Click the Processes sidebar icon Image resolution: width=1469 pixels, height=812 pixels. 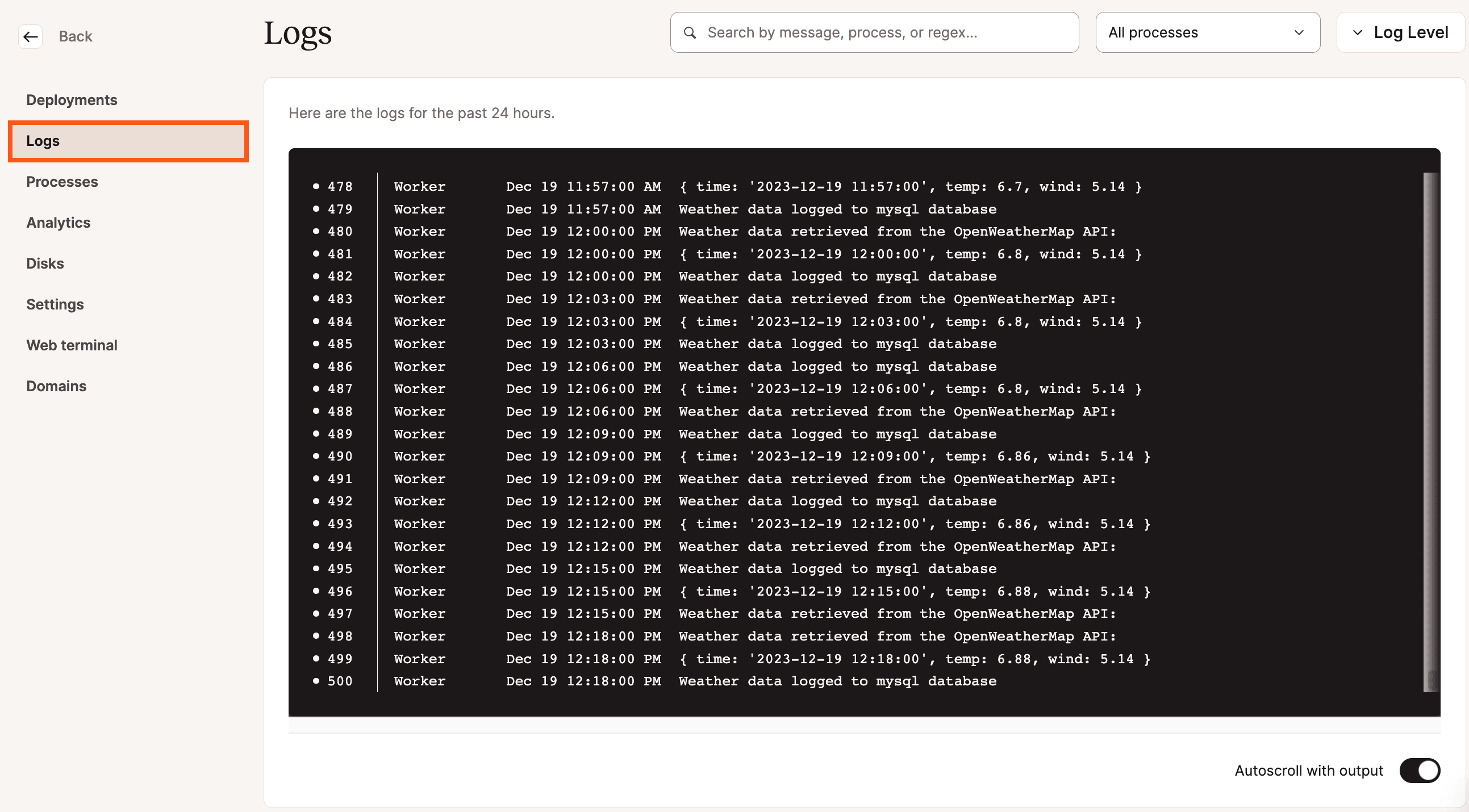coord(62,181)
